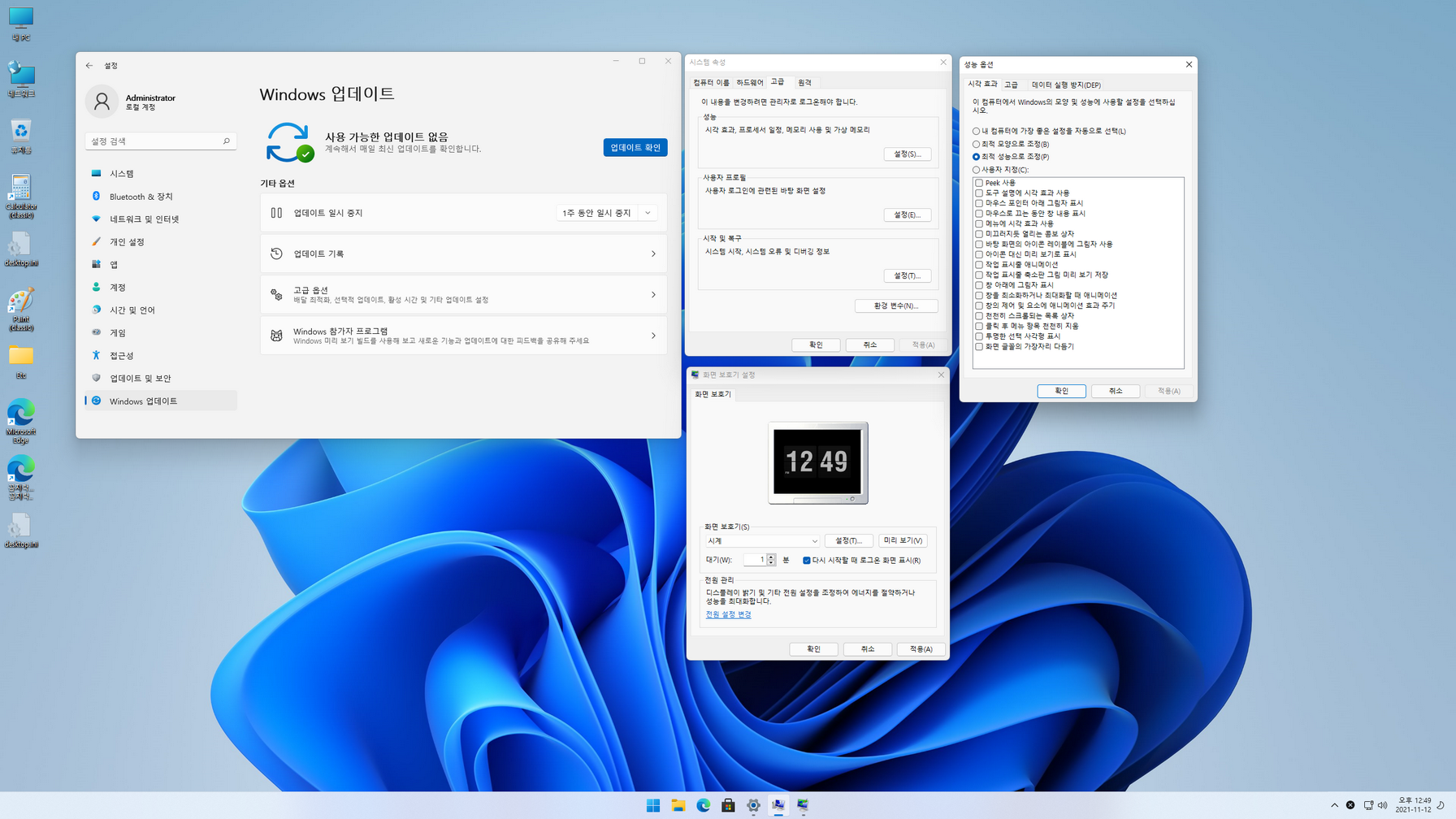Click 적용(A) in 화면 보호기 설정
This screenshot has width=1456, height=819.
(921, 649)
